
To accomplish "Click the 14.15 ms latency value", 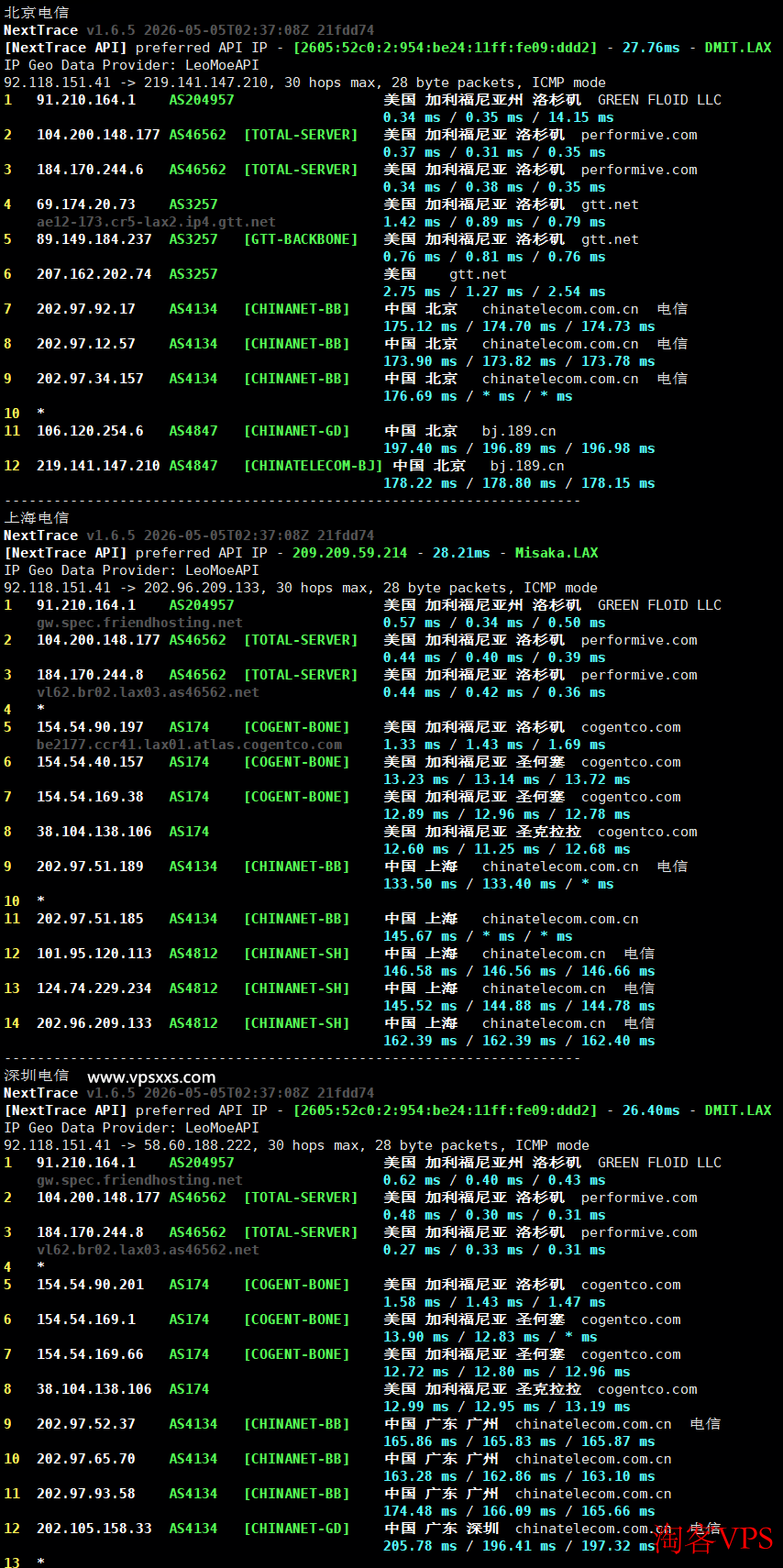I will (581, 117).
